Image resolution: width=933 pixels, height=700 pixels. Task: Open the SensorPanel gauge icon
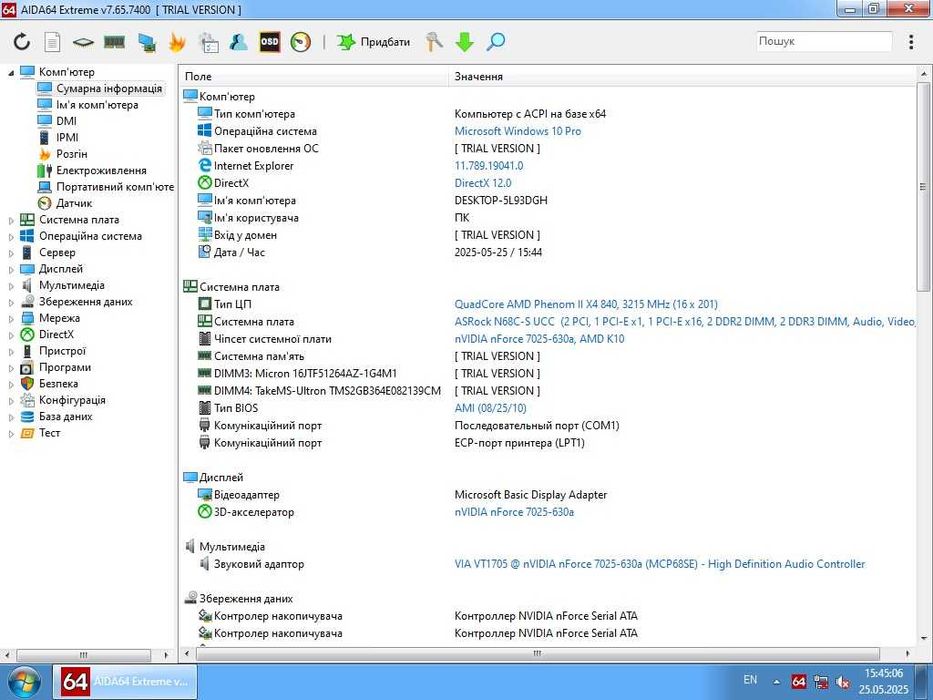[x=300, y=42]
